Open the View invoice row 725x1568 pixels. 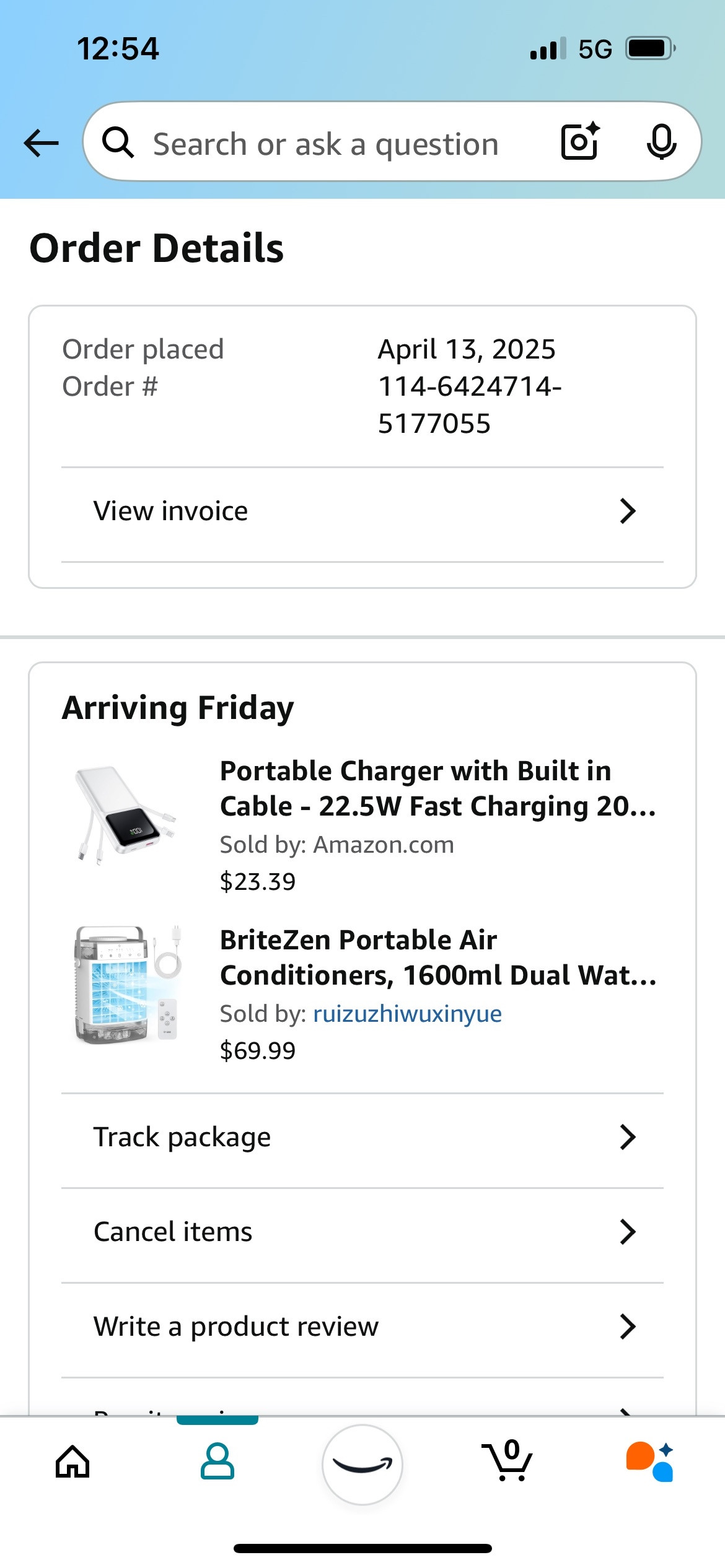[362, 511]
